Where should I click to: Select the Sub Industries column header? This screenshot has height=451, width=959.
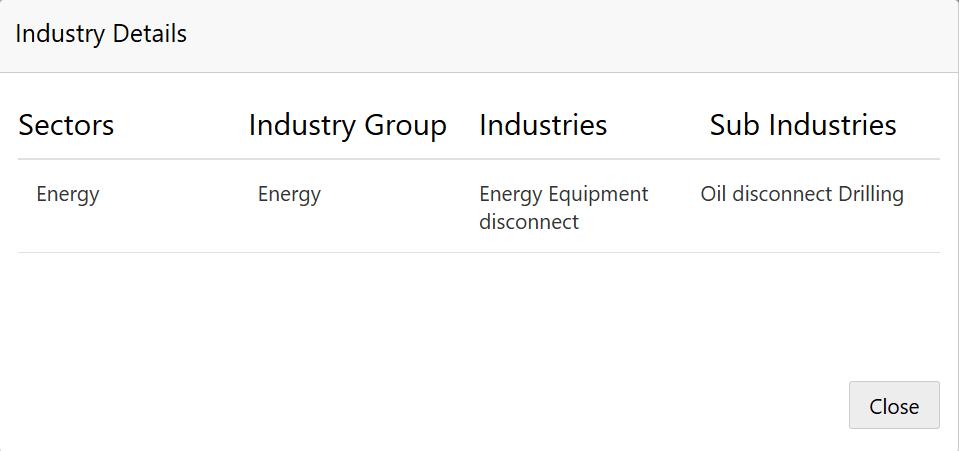point(802,125)
